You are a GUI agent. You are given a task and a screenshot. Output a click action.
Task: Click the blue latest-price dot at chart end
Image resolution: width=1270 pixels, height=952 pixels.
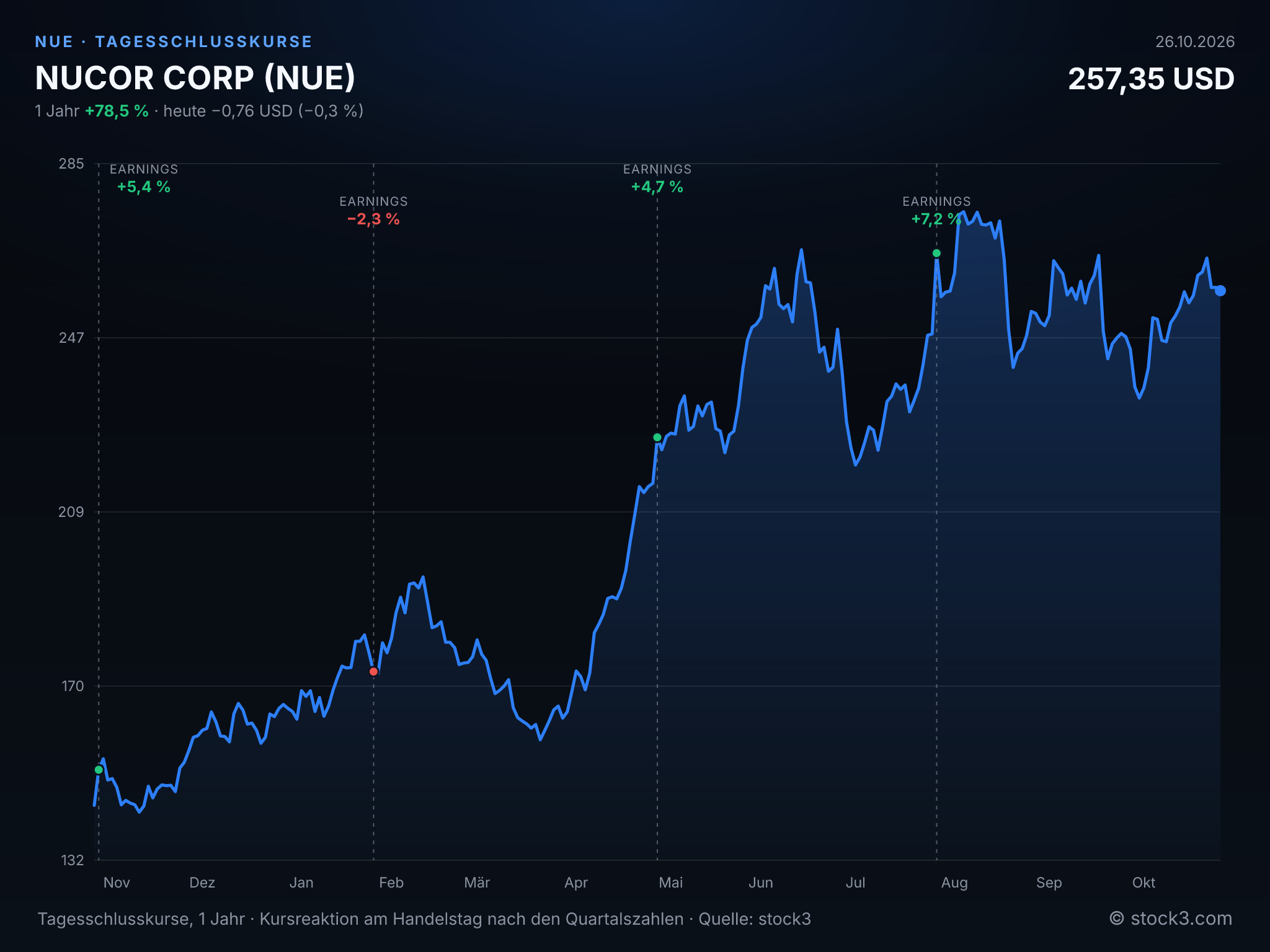coord(1220,291)
